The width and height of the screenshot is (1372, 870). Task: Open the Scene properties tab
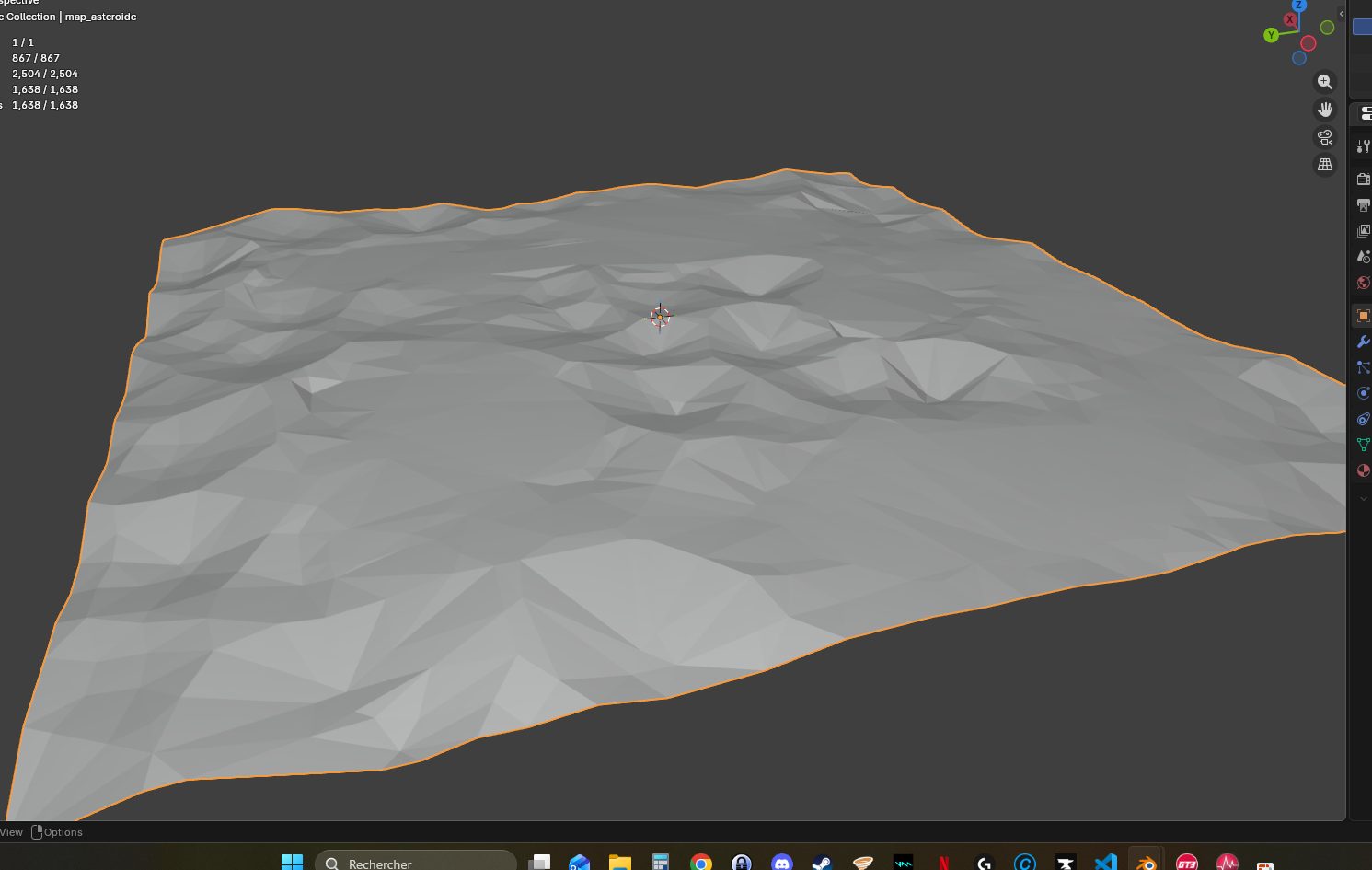(x=1363, y=257)
